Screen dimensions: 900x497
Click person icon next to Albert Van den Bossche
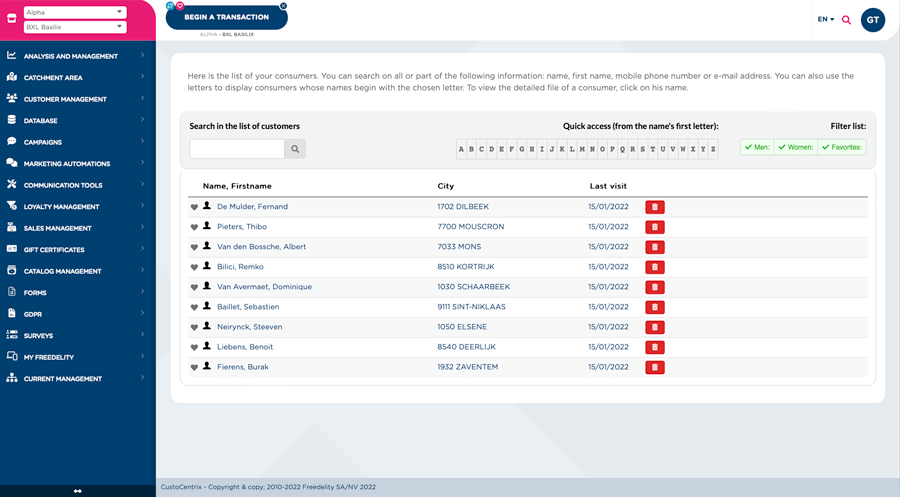coord(207,246)
